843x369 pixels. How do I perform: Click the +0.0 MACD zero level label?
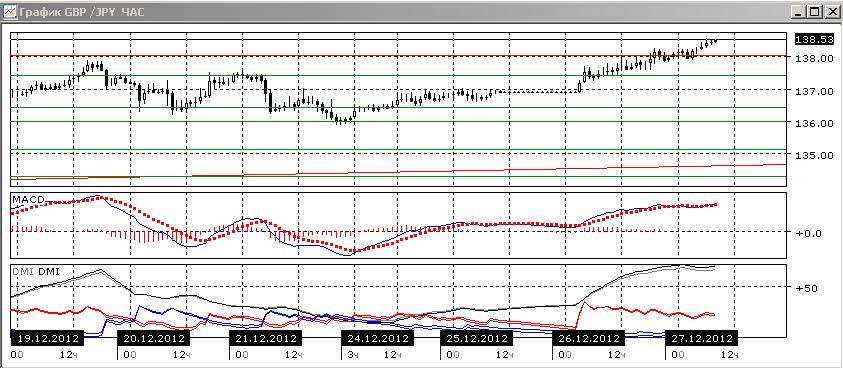tap(810, 233)
